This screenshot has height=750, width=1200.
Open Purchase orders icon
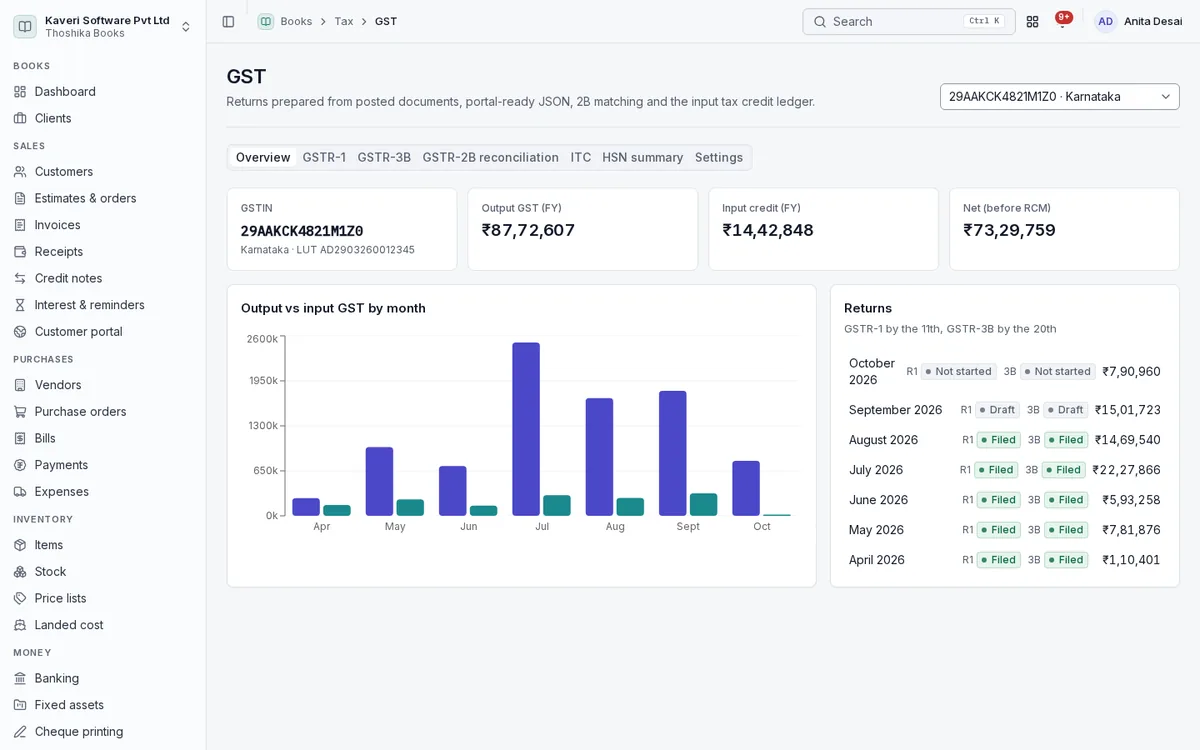pos(20,412)
